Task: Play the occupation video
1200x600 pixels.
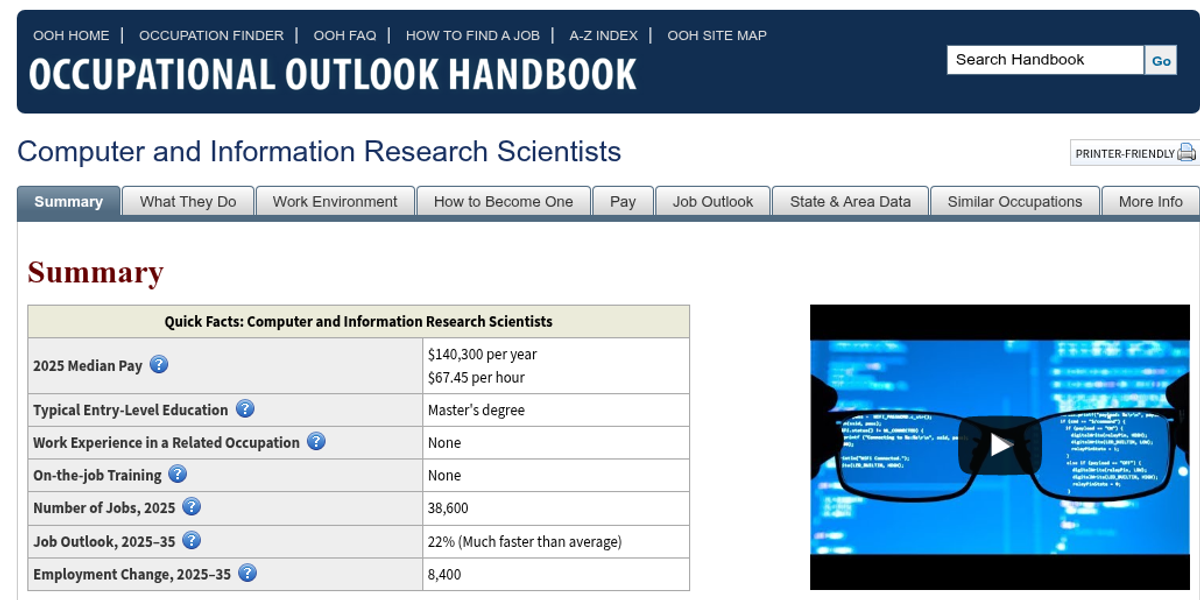Action: pyautogui.click(x=1000, y=445)
